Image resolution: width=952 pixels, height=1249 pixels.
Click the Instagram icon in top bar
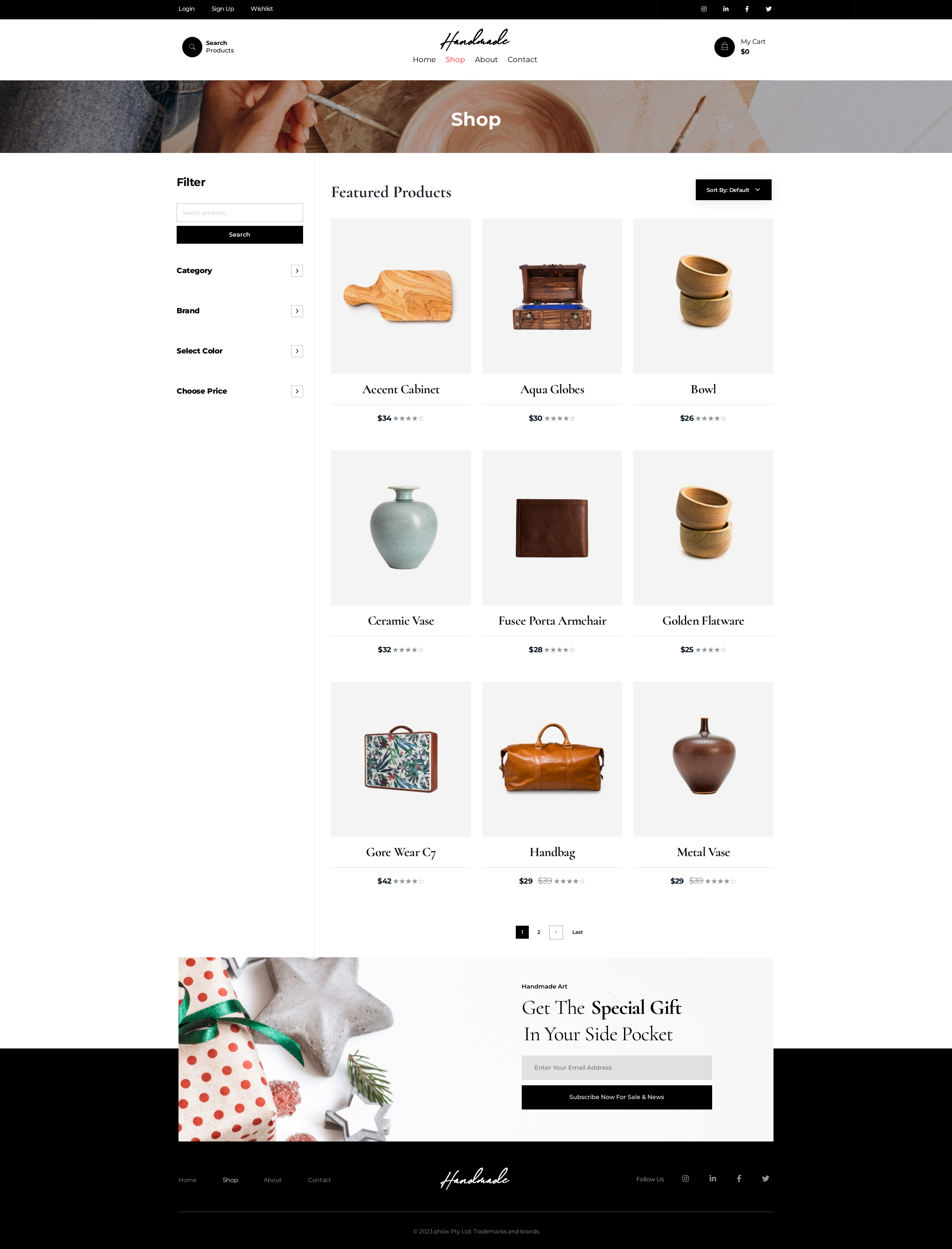click(x=704, y=9)
